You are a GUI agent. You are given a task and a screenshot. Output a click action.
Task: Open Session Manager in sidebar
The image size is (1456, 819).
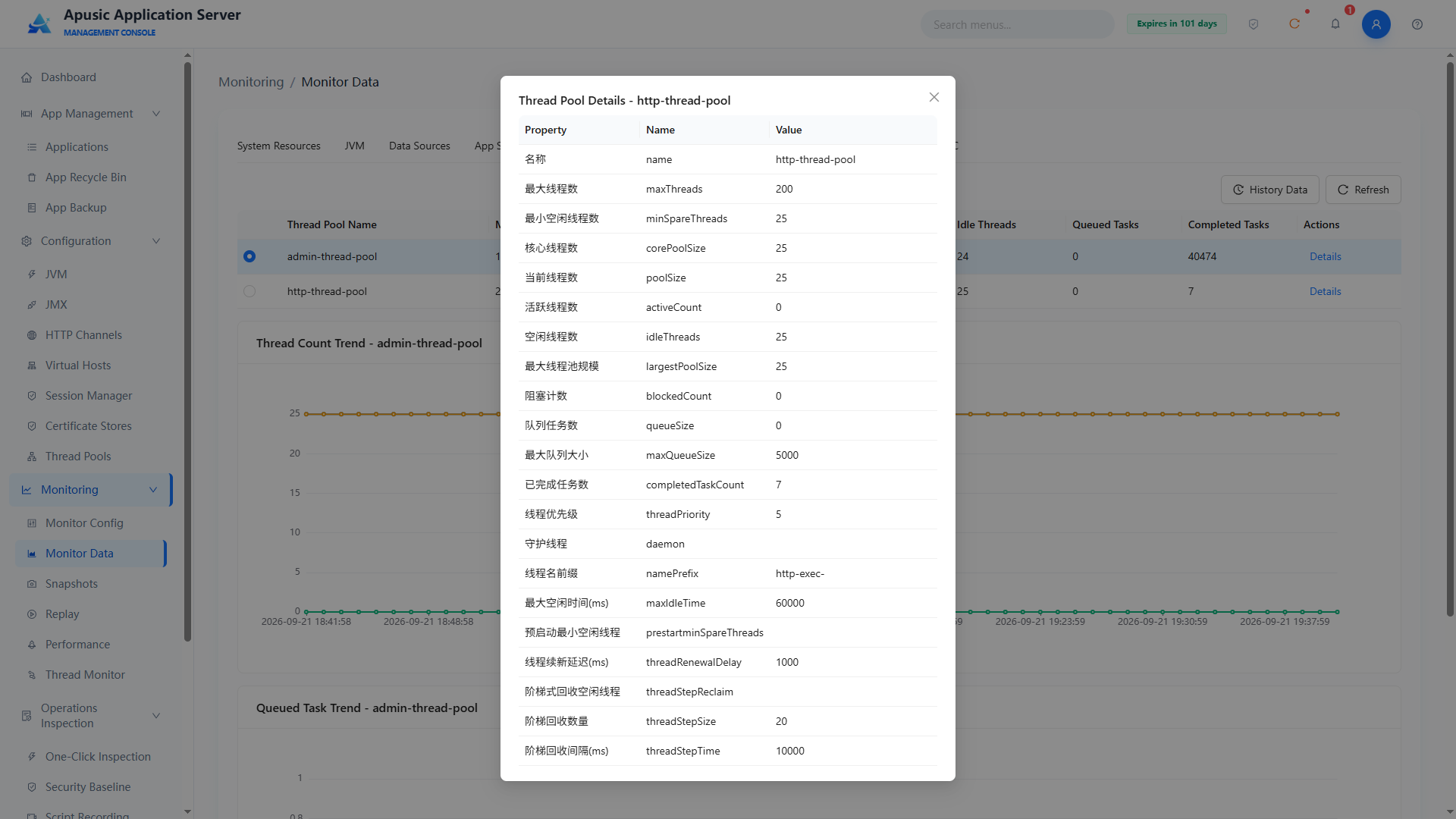click(x=91, y=396)
